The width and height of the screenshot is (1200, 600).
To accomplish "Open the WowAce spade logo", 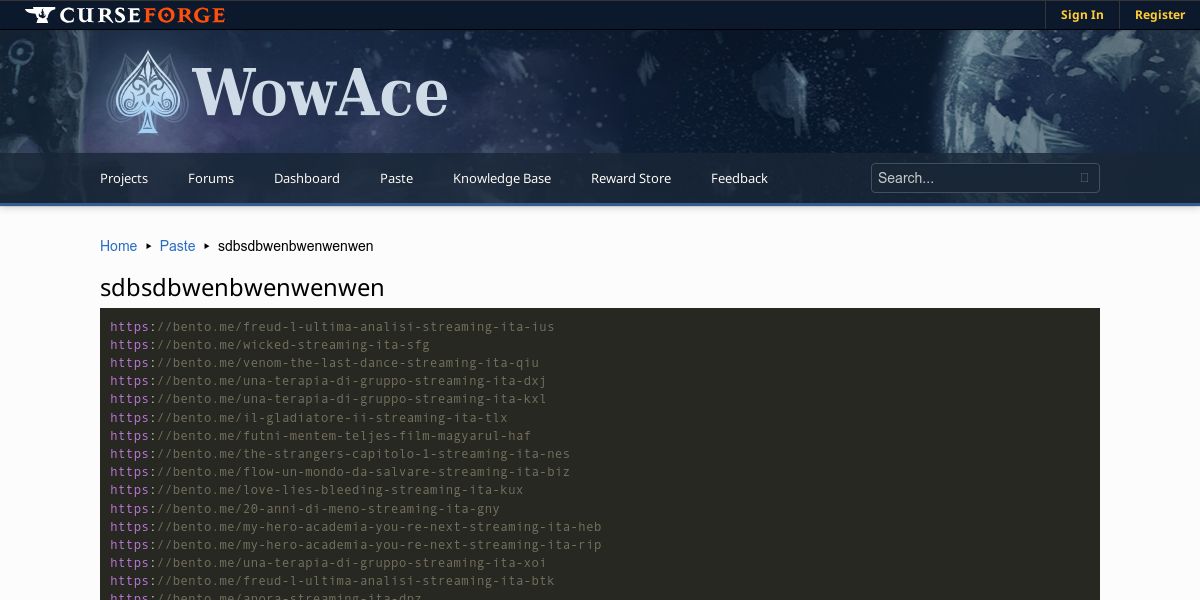I will pos(148,92).
